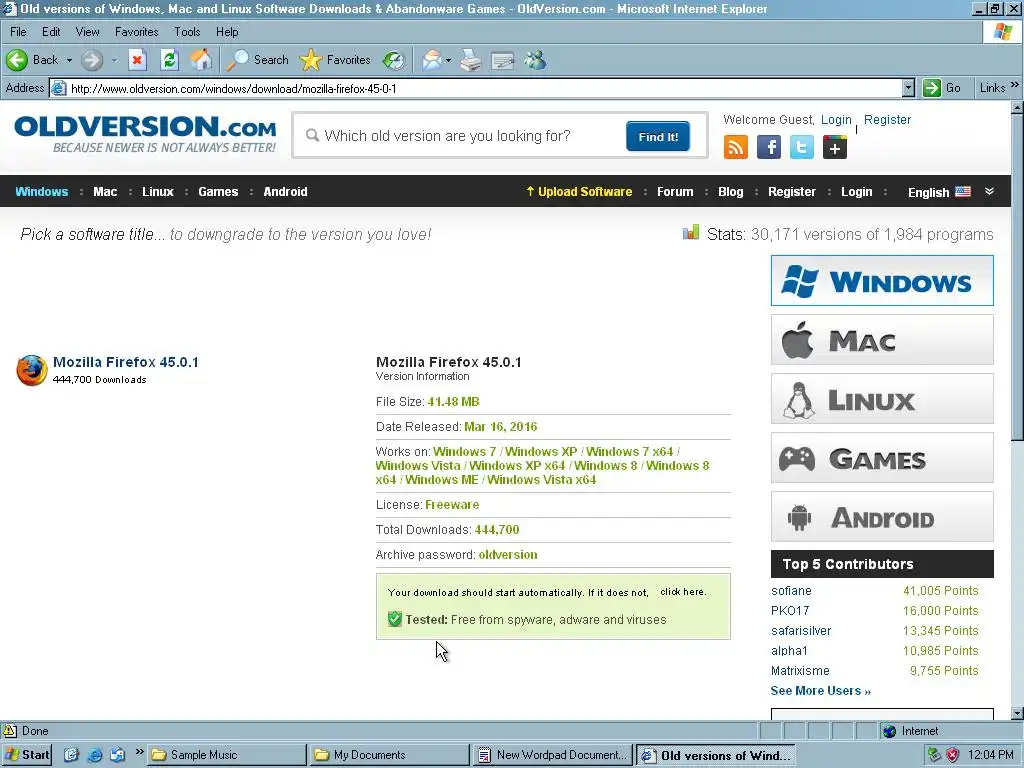This screenshot has height=768, width=1024.
Task: Click the red security shield tray icon
Action: click(x=953, y=755)
